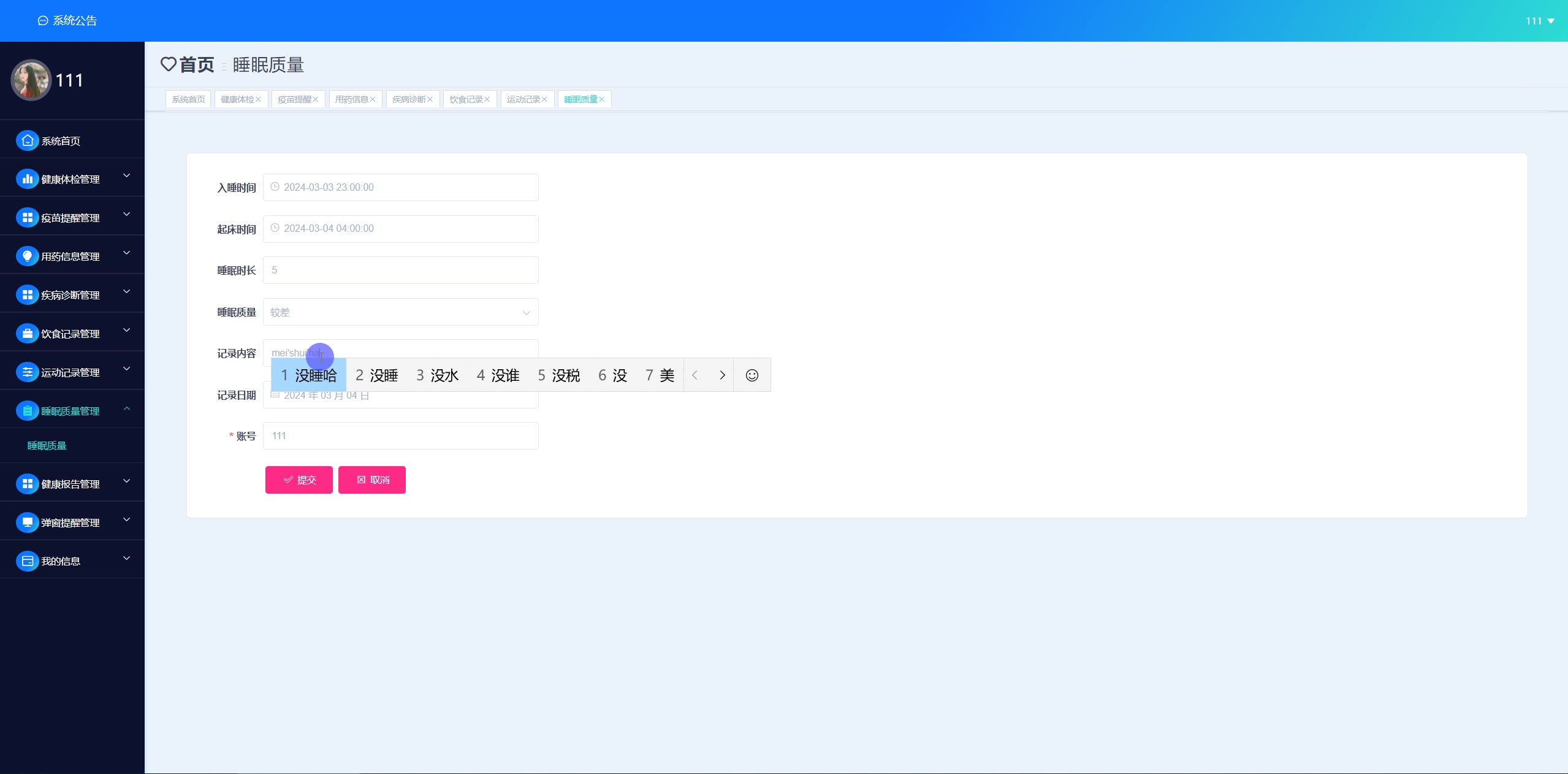Click the 系统首页 home icon in sidebar
The image size is (1568, 774).
[x=27, y=140]
